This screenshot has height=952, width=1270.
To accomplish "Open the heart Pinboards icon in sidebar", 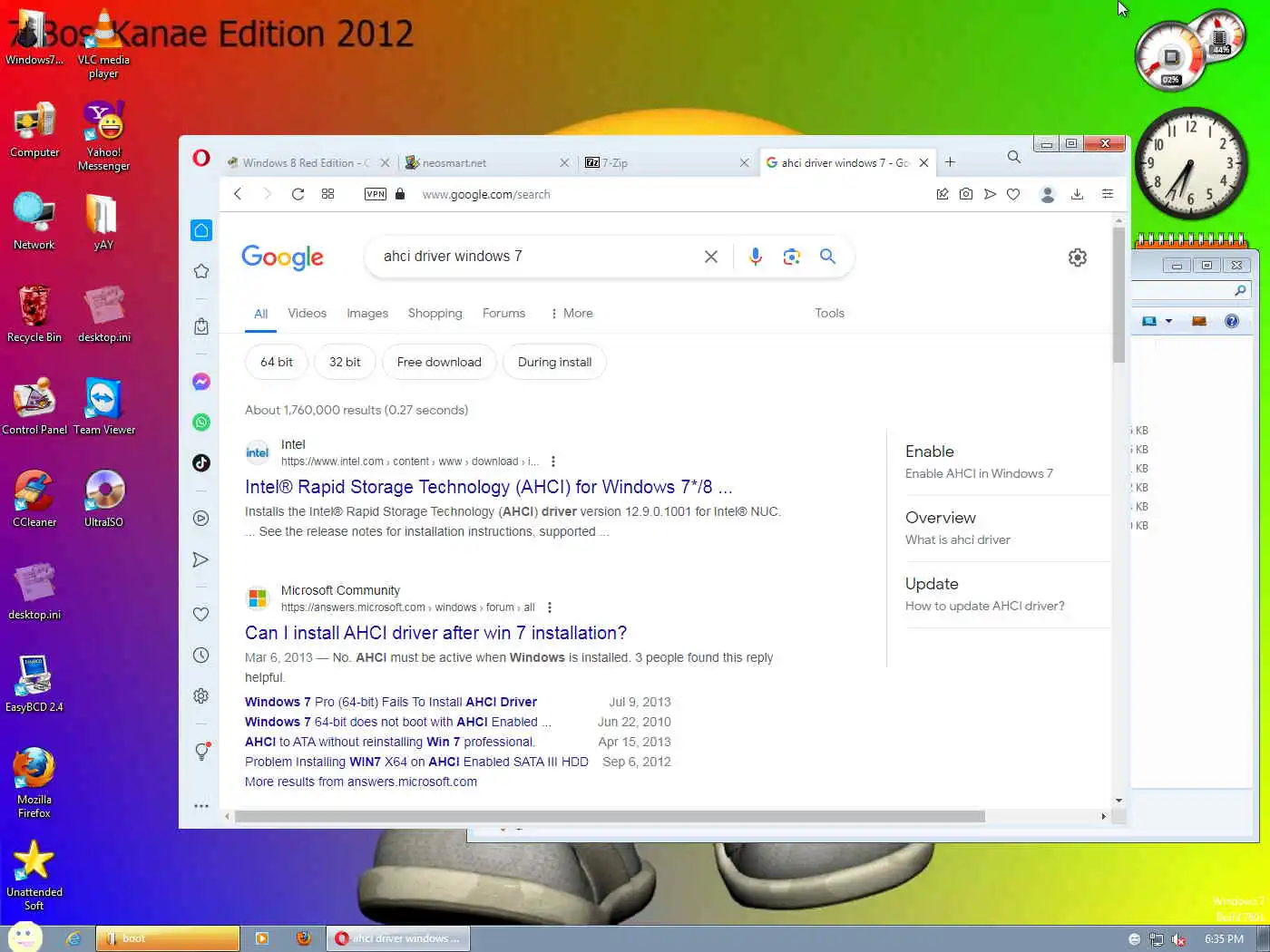I will click(201, 614).
